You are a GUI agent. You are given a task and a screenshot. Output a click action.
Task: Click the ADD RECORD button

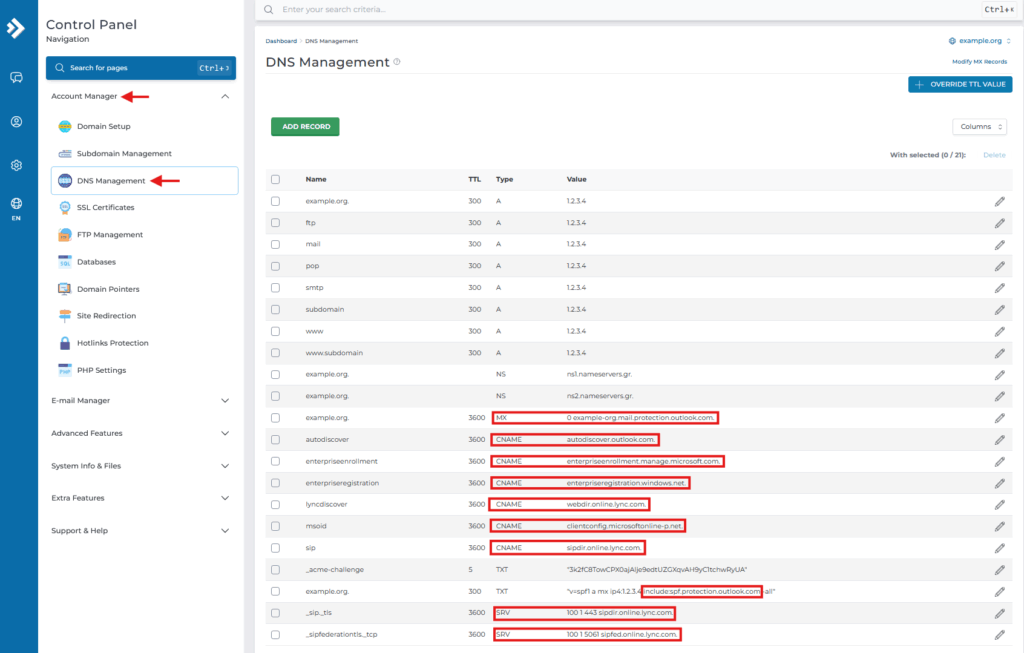point(304,126)
